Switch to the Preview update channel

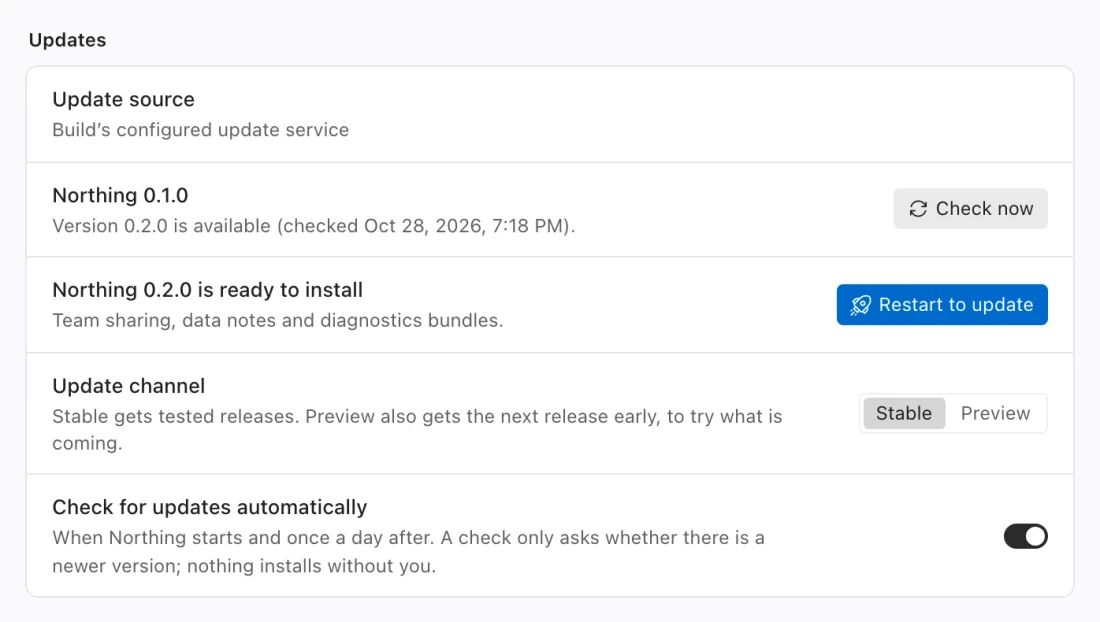(995, 414)
